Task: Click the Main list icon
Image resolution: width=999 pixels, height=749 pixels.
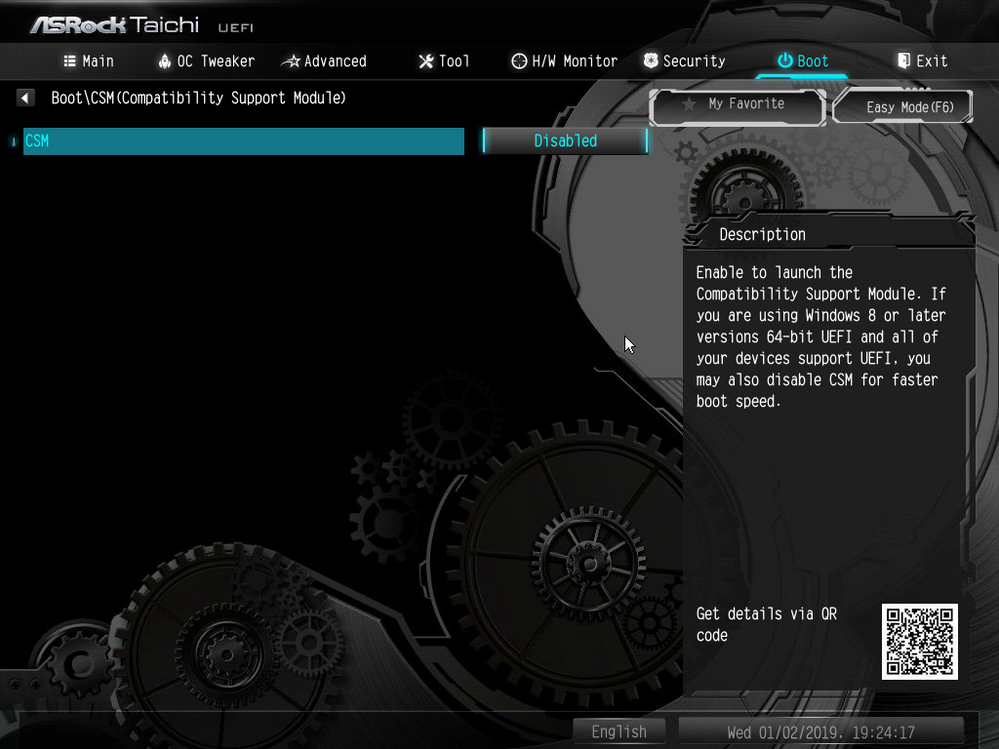Action: tap(69, 61)
